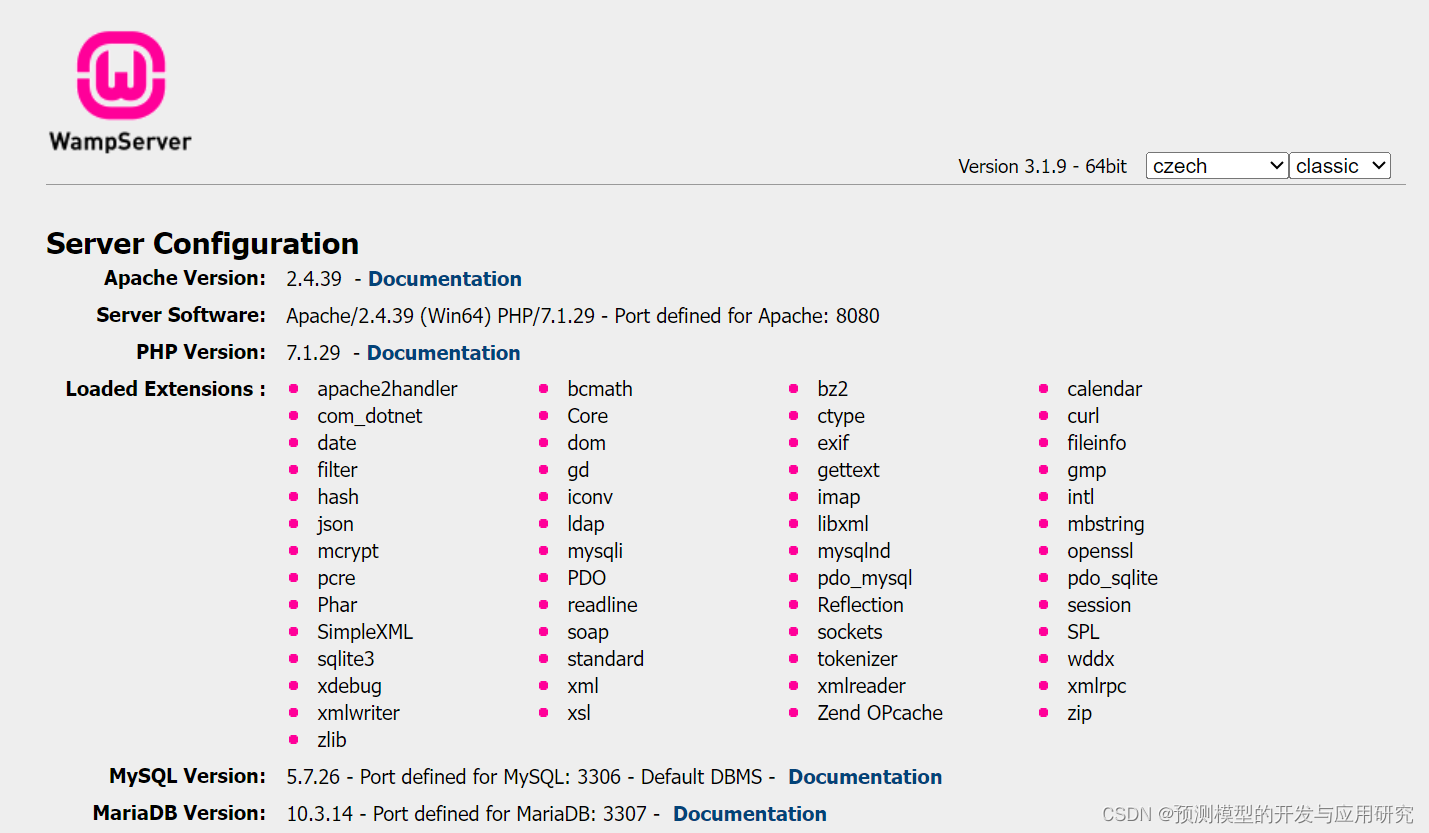Image resolution: width=1429 pixels, height=833 pixels.
Task: Open MySQL Version Documentation link
Action: [865, 777]
